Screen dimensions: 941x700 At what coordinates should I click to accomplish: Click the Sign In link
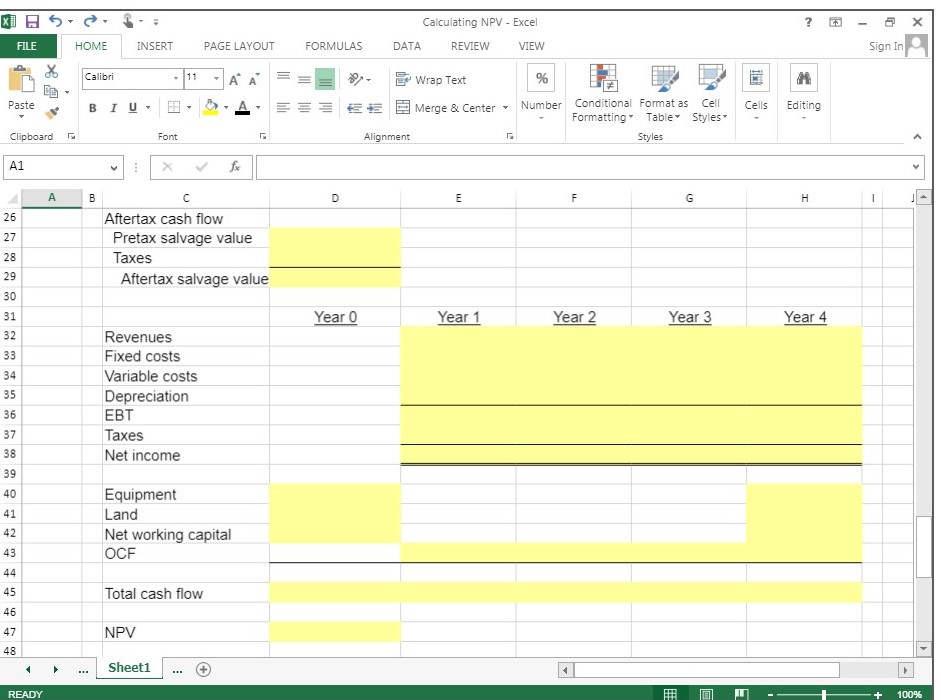[884, 46]
